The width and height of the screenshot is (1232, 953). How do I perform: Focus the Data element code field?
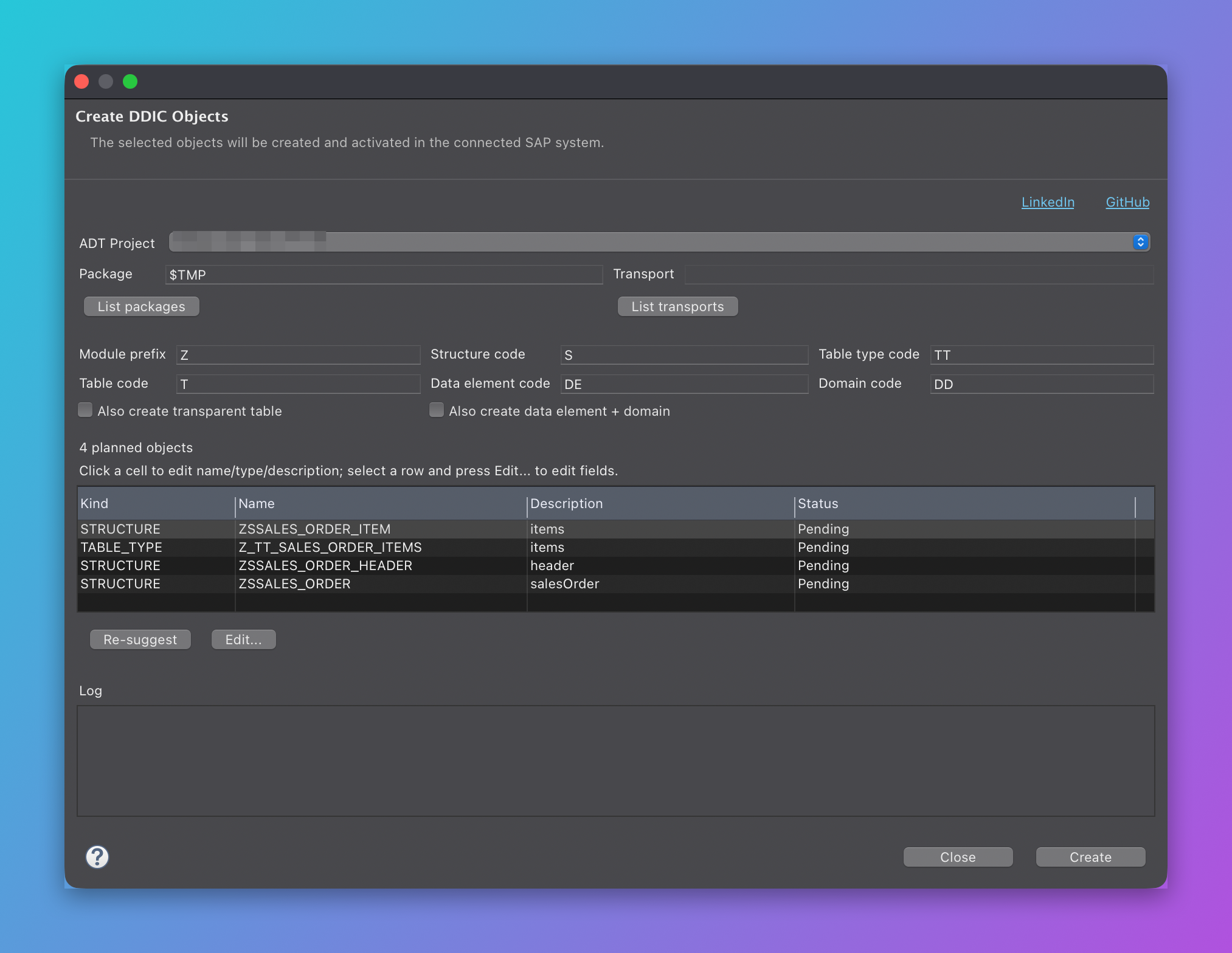click(684, 384)
